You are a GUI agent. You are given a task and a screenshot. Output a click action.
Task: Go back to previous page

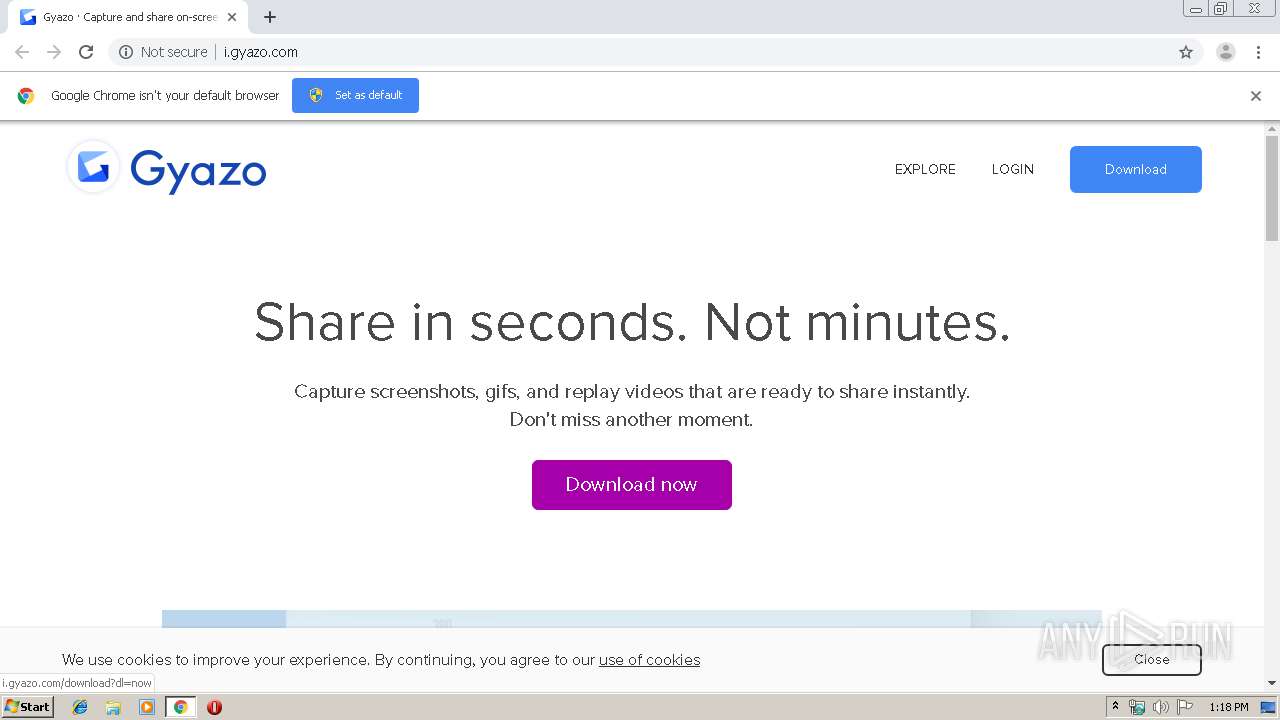(22, 52)
